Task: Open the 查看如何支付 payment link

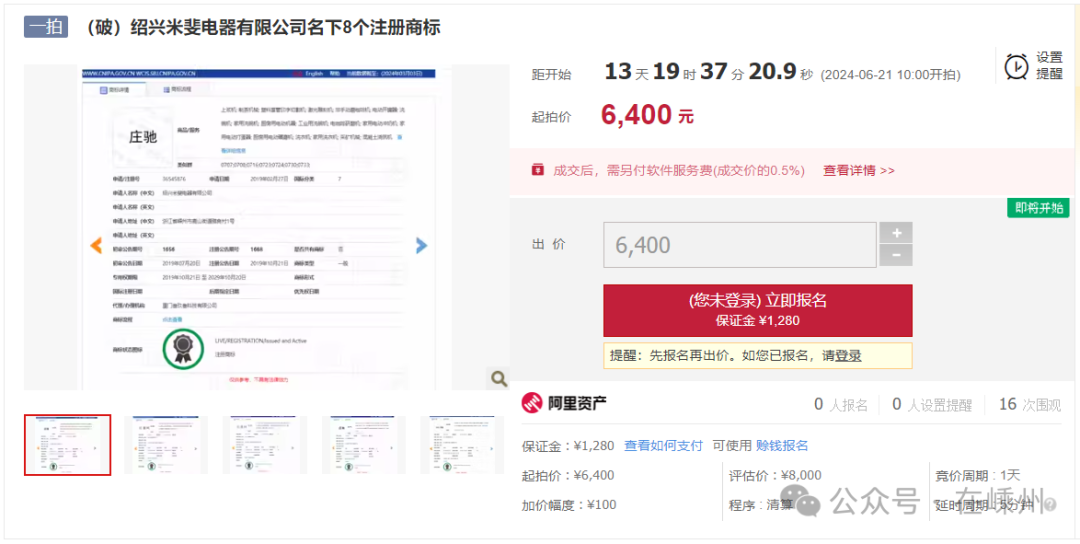Action: 663,445
